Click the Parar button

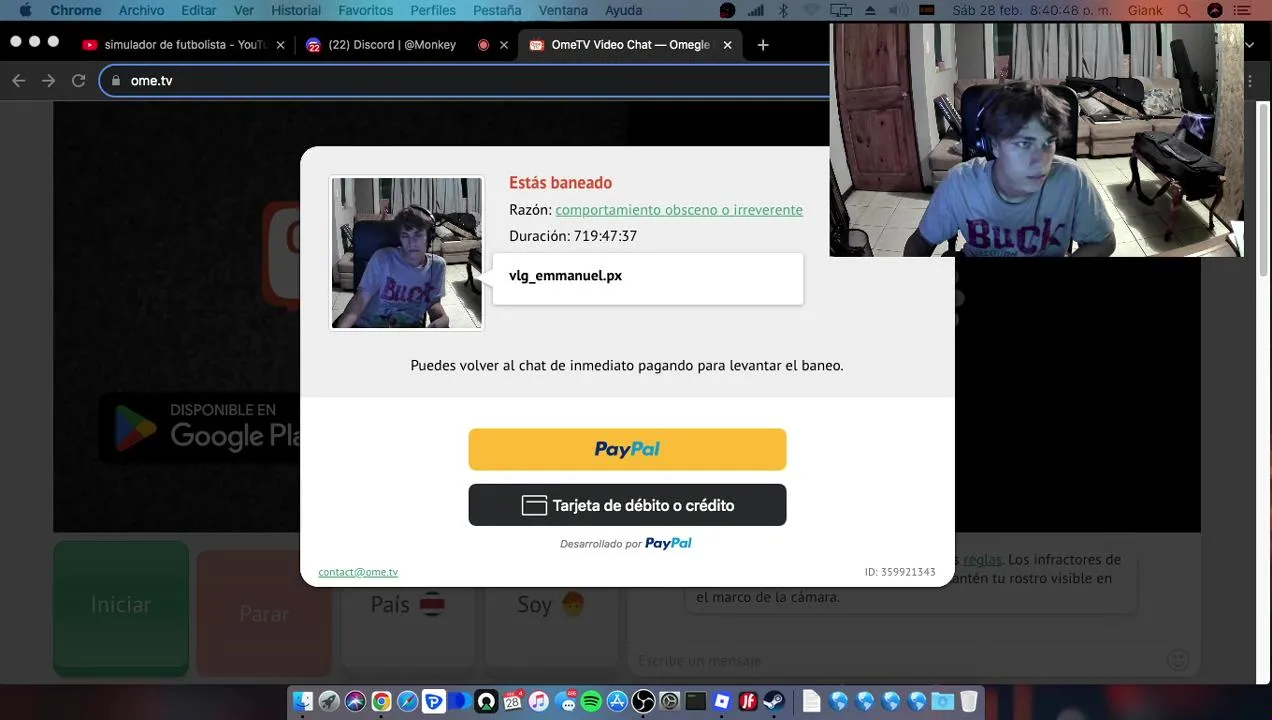tap(264, 614)
